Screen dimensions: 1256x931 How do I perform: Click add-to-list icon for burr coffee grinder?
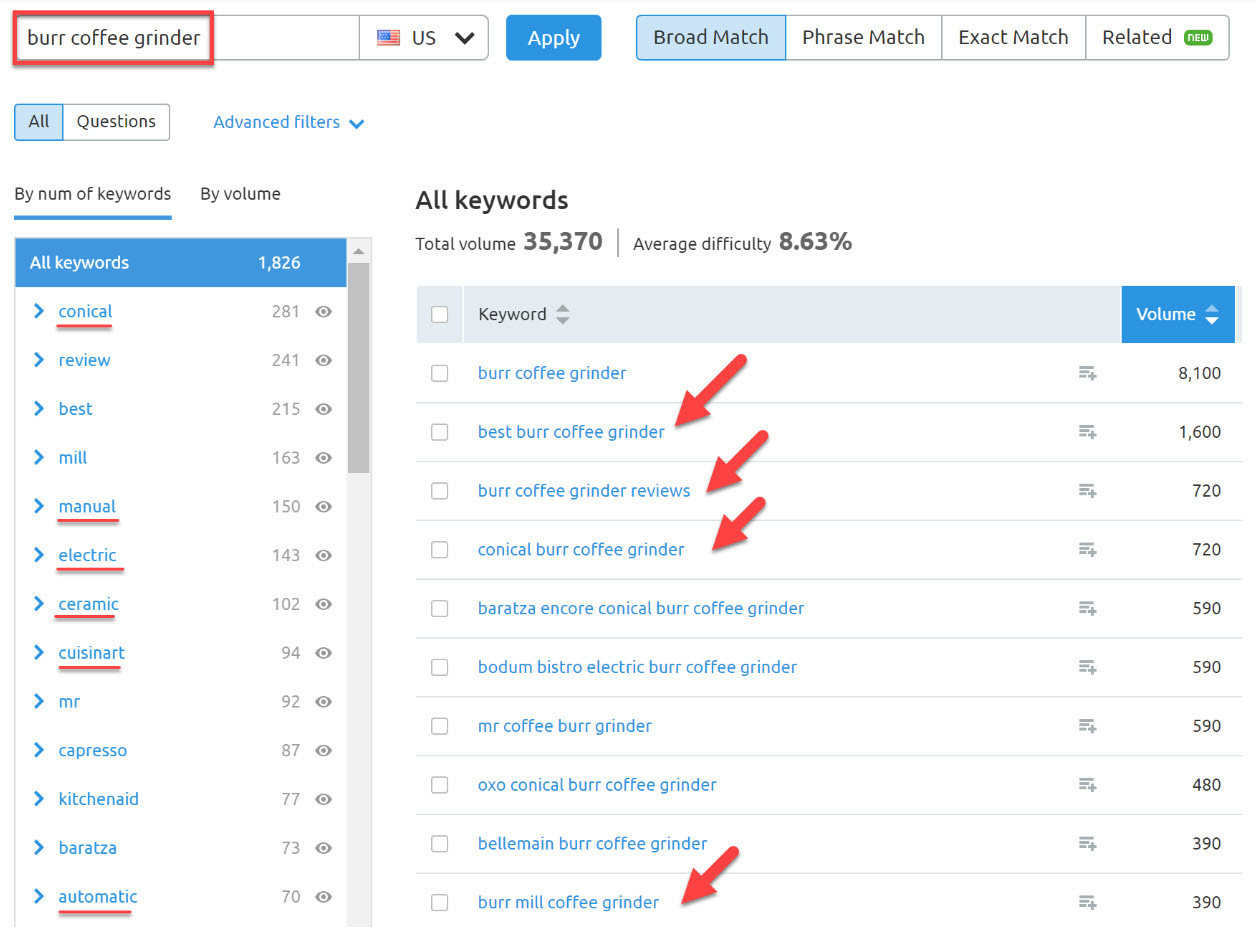1087,373
